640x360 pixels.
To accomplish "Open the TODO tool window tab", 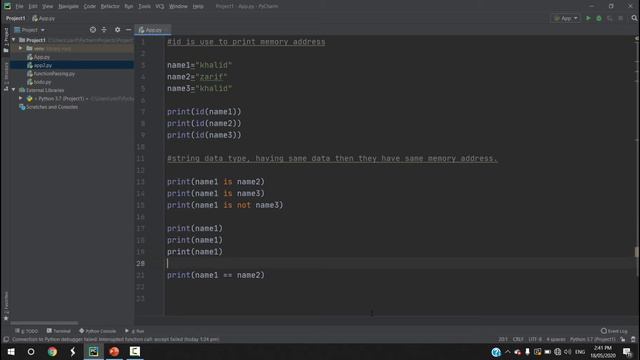I will tap(26, 331).
